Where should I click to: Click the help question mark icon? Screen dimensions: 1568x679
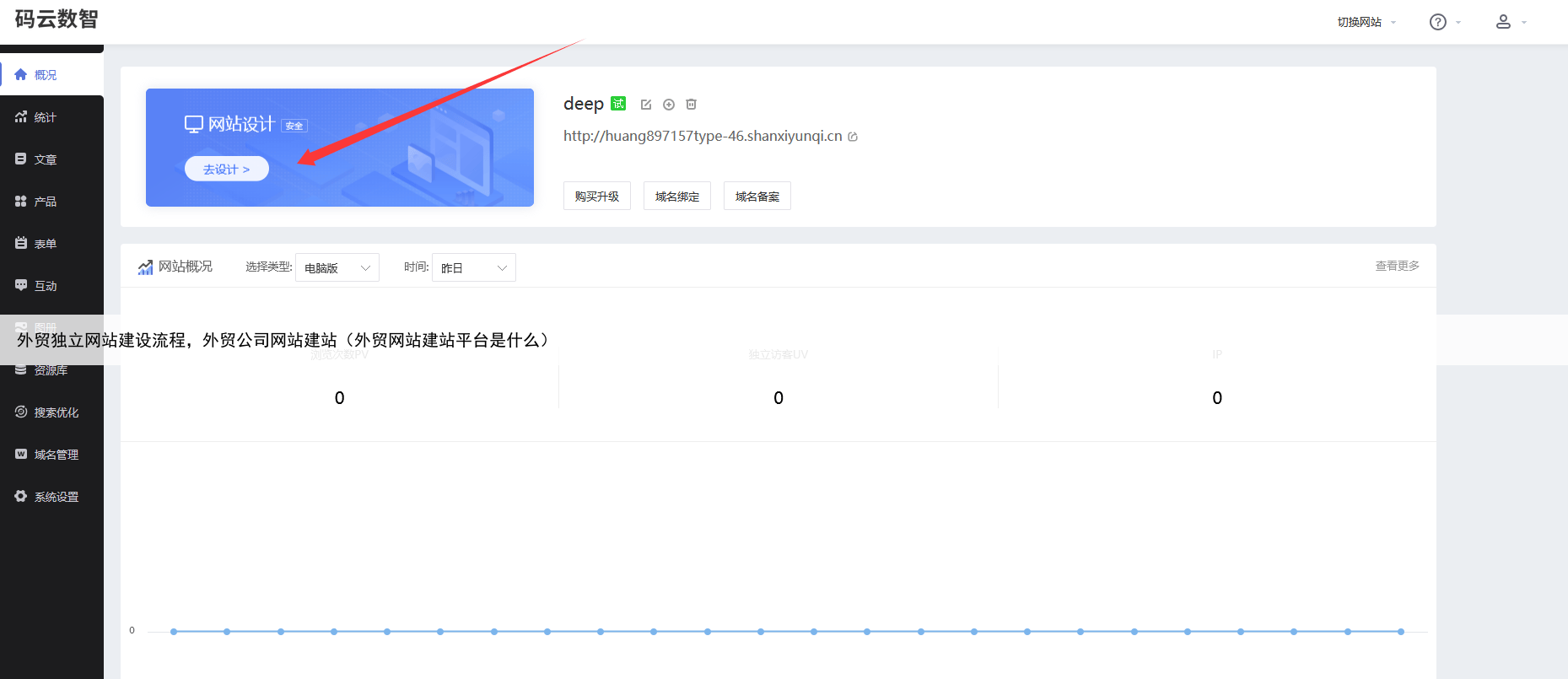1438,22
